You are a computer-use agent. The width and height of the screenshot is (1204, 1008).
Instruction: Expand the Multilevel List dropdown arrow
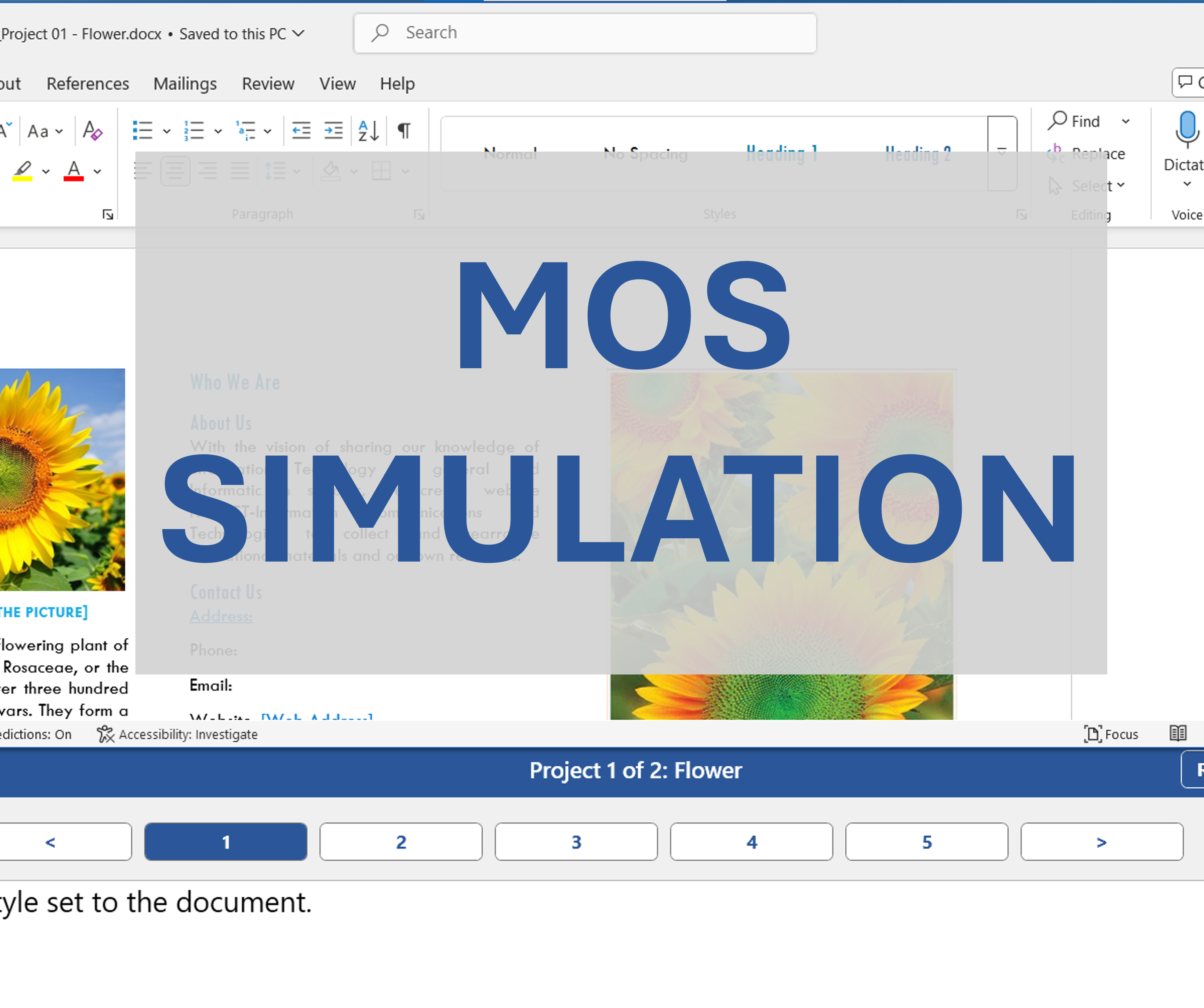[x=267, y=131]
